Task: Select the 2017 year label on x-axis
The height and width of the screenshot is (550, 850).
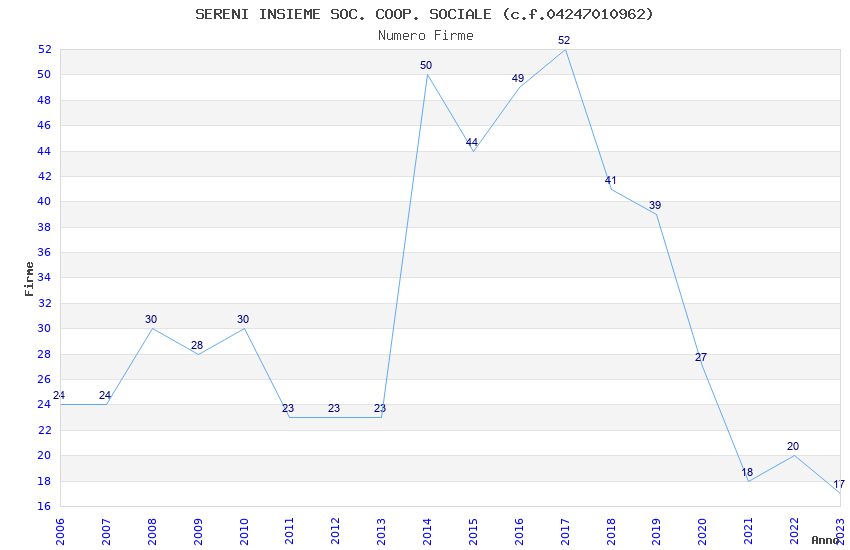Action: pos(565,531)
